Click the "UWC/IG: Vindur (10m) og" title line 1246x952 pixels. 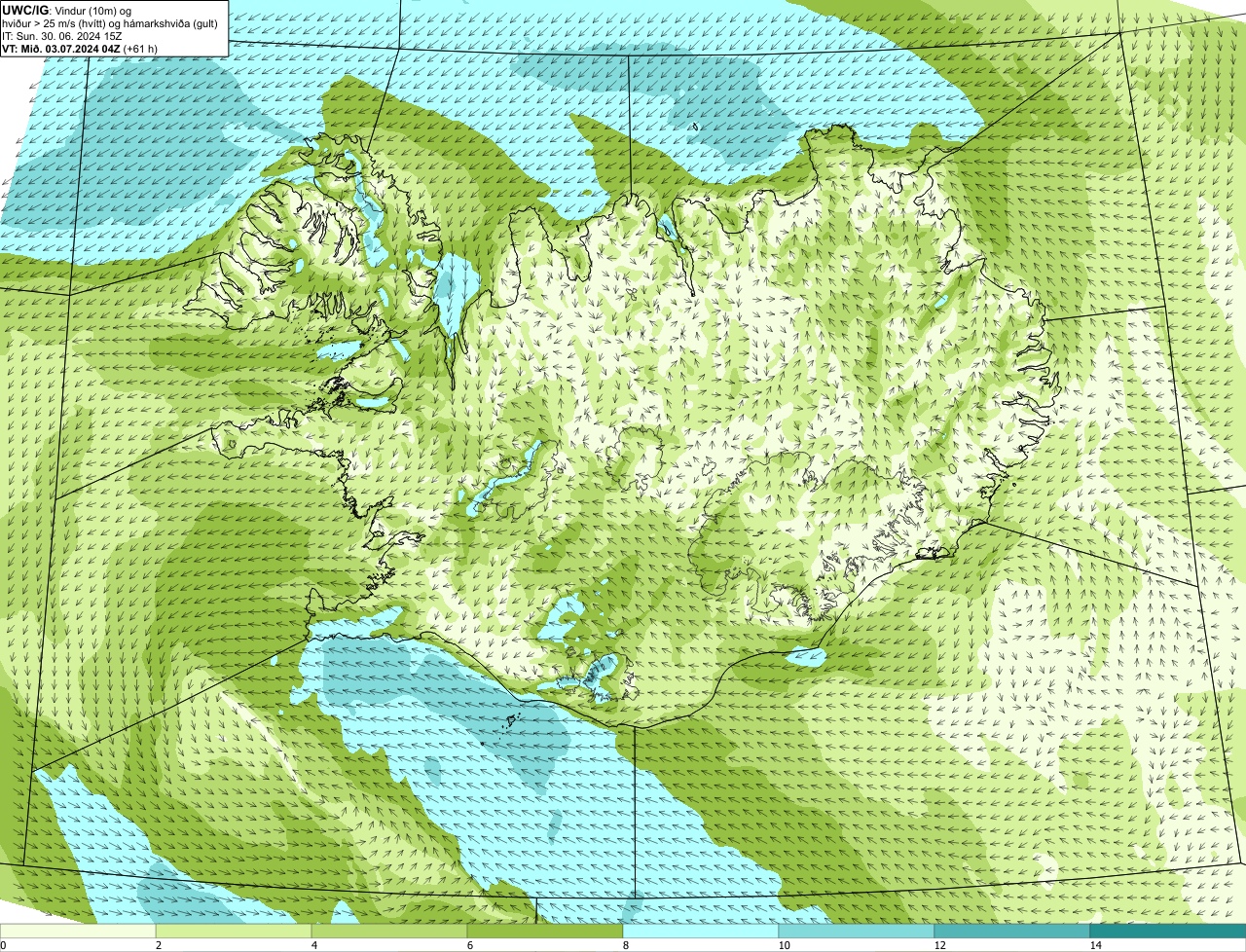(x=67, y=10)
